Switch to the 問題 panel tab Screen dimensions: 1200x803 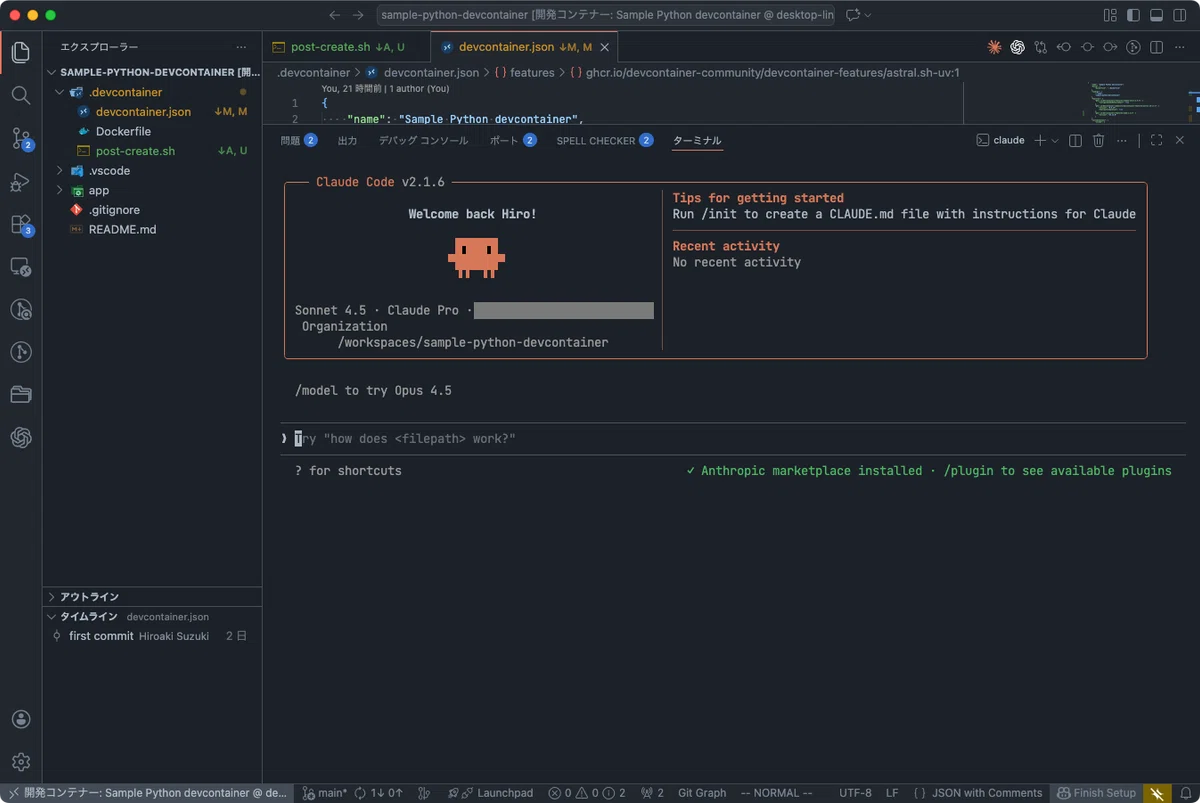(x=299, y=141)
